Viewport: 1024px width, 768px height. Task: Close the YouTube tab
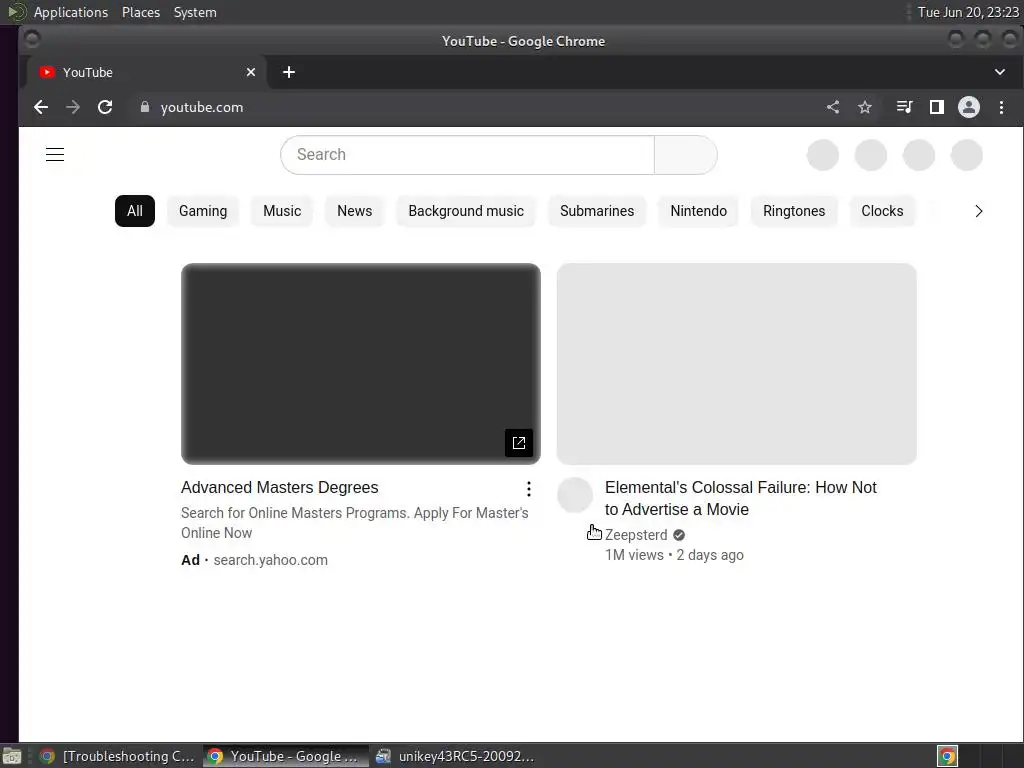pos(251,72)
